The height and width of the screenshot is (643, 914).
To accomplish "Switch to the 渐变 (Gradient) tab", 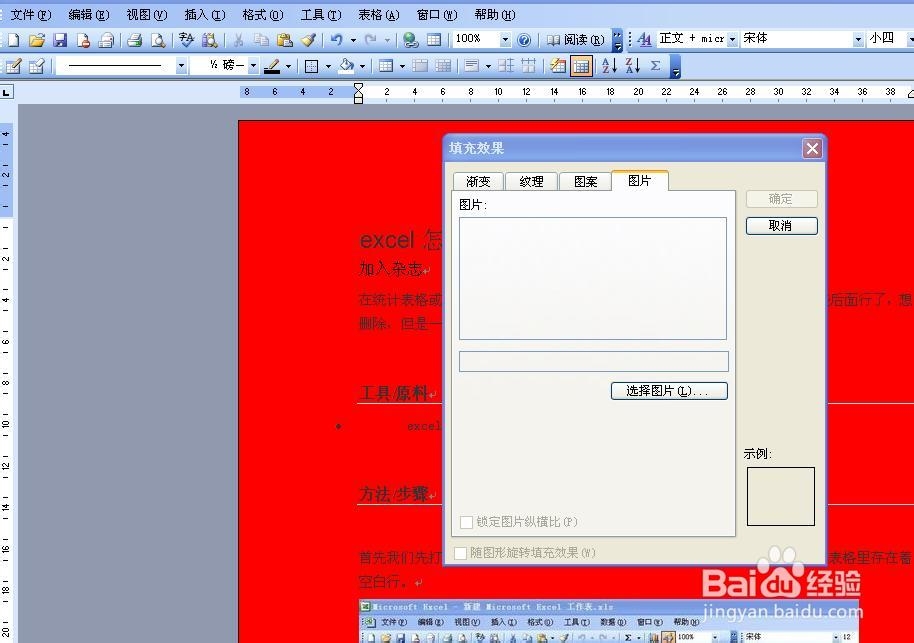I will coord(479,181).
